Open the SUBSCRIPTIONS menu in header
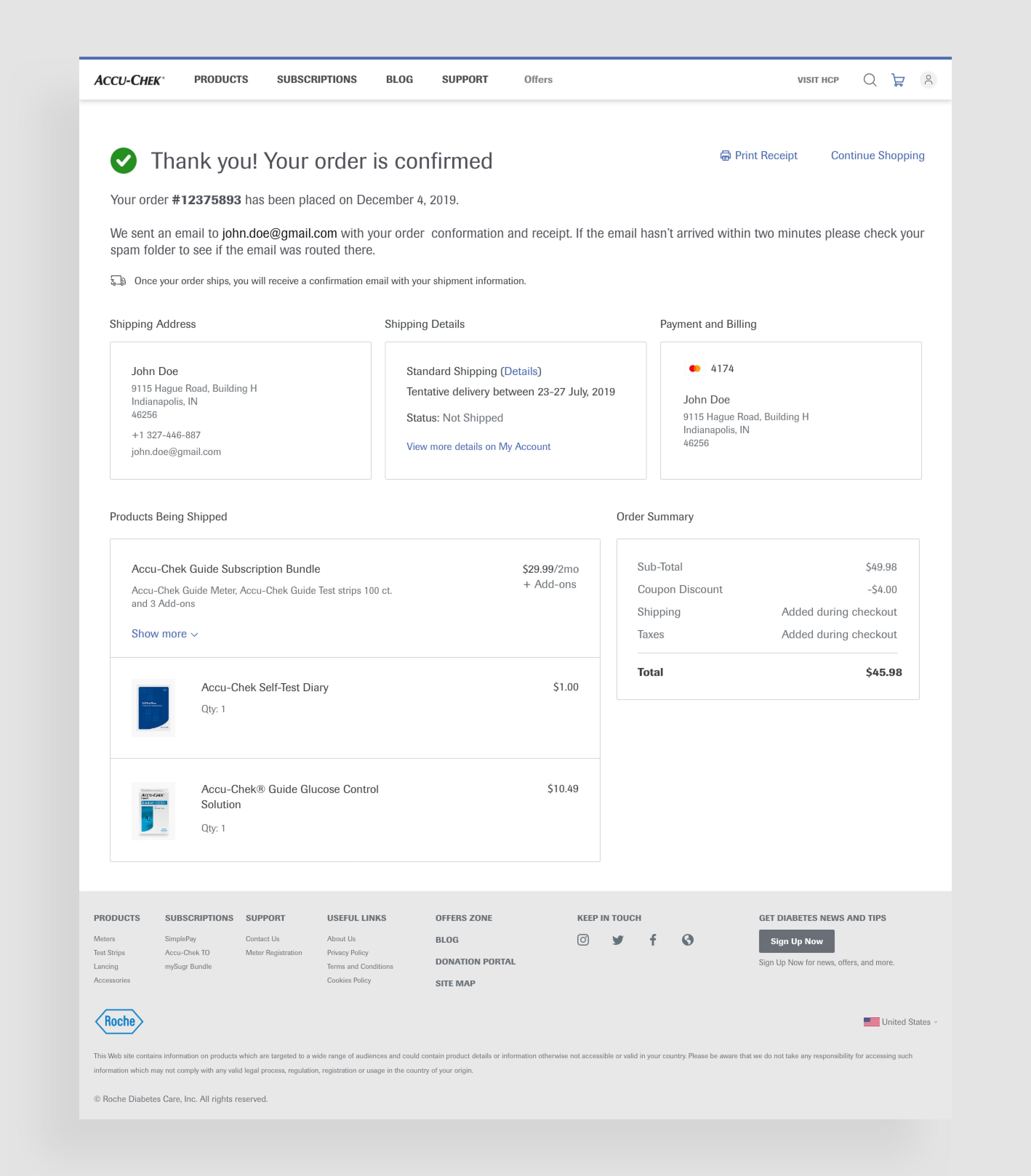 [317, 79]
